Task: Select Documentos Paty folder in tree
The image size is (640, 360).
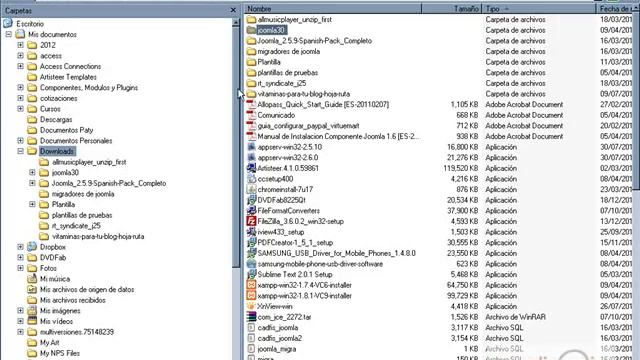Action: (67, 130)
